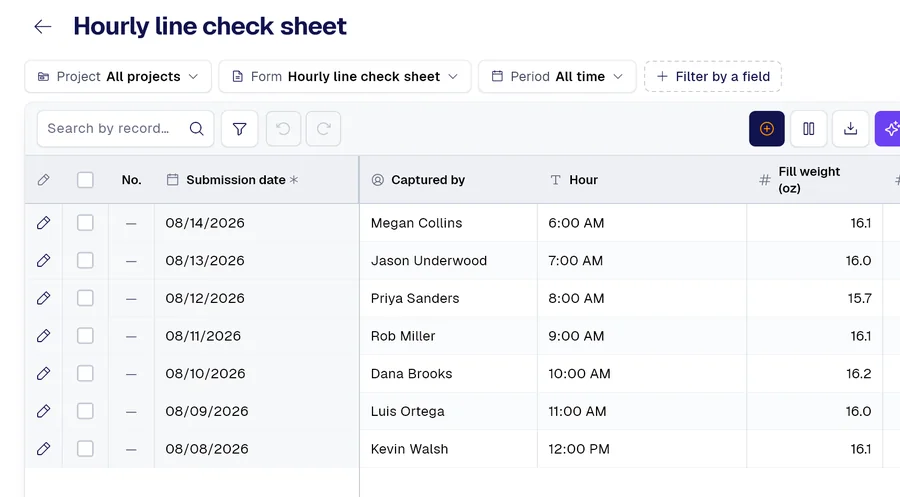The height and width of the screenshot is (497, 900).
Task: Click the download export button
Action: point(851,129)
